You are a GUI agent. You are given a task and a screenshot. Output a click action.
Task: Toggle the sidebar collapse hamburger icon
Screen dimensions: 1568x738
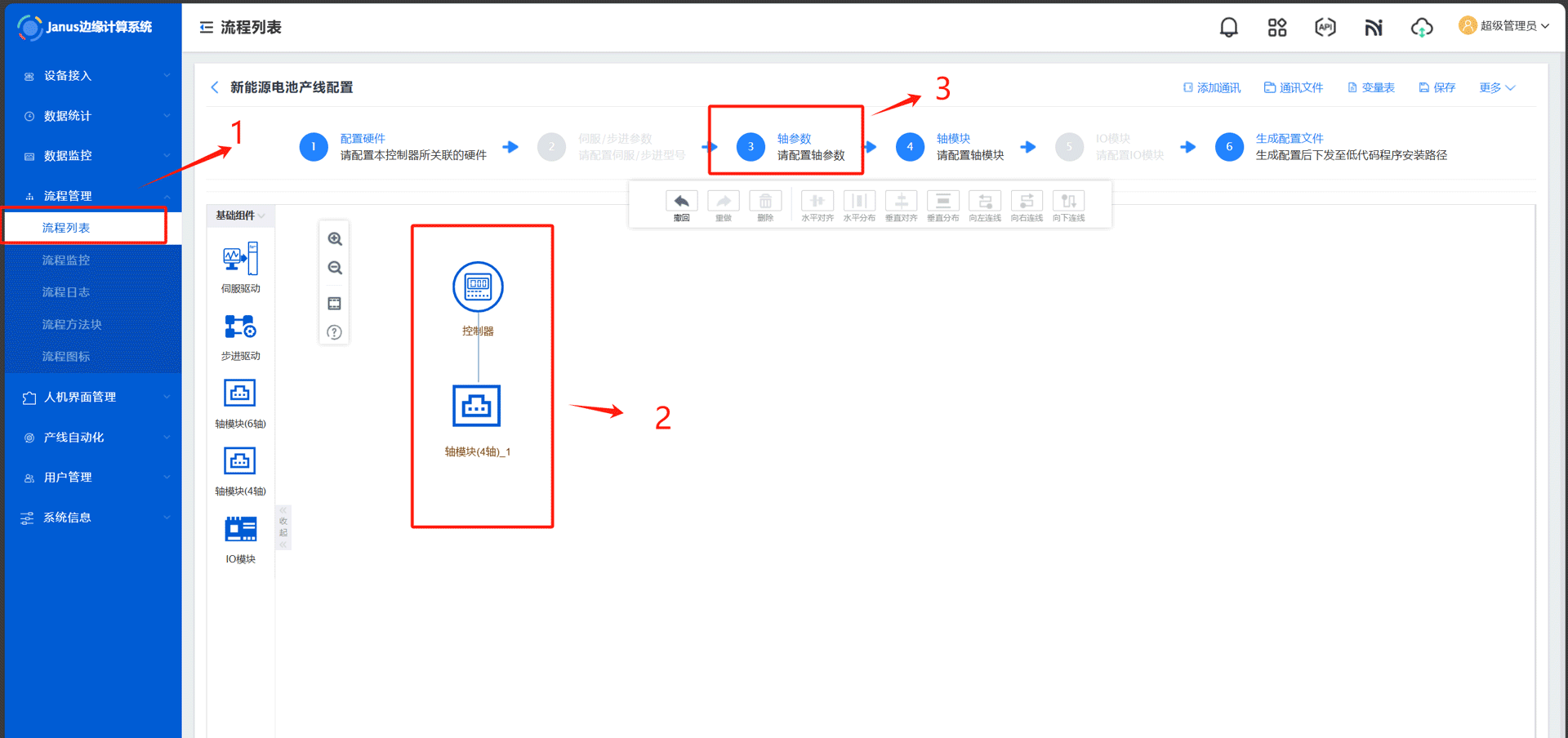point(207,28)
